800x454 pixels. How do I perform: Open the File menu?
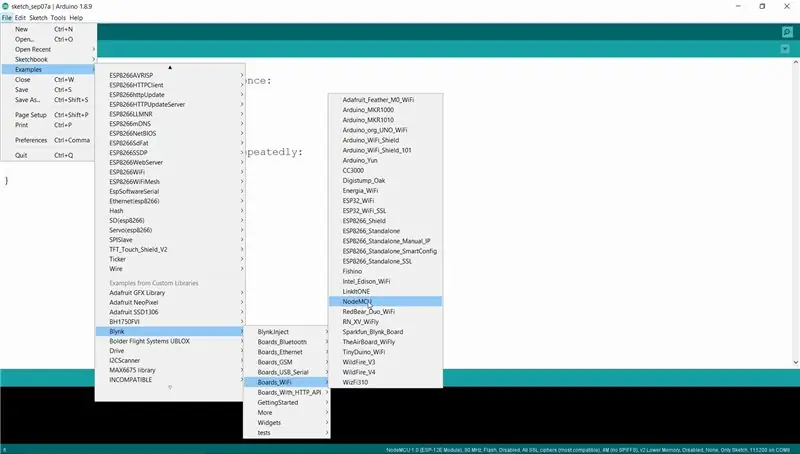tap(6, 17)
